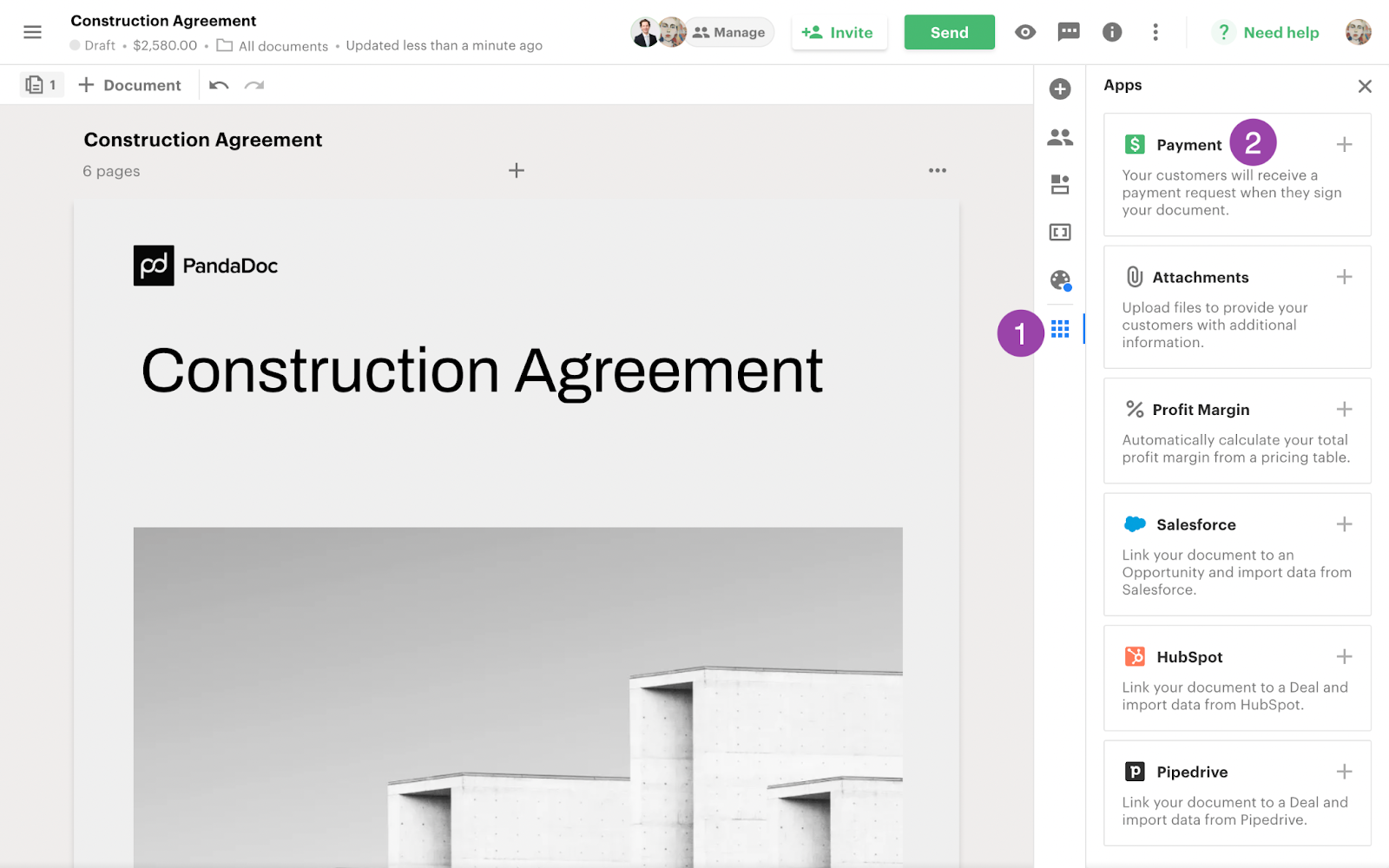Click the Payment app title
This screenshot has height=868, width=1389.
1188,145
